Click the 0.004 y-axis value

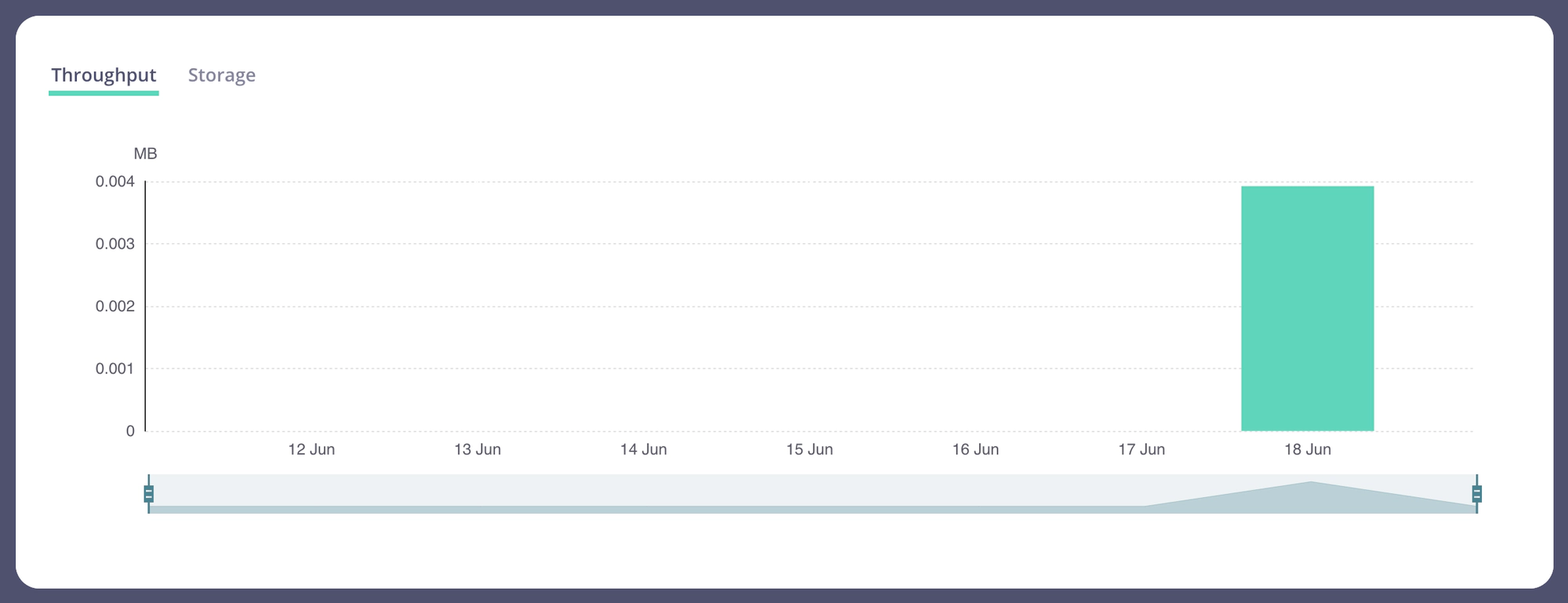coord(115,182)
